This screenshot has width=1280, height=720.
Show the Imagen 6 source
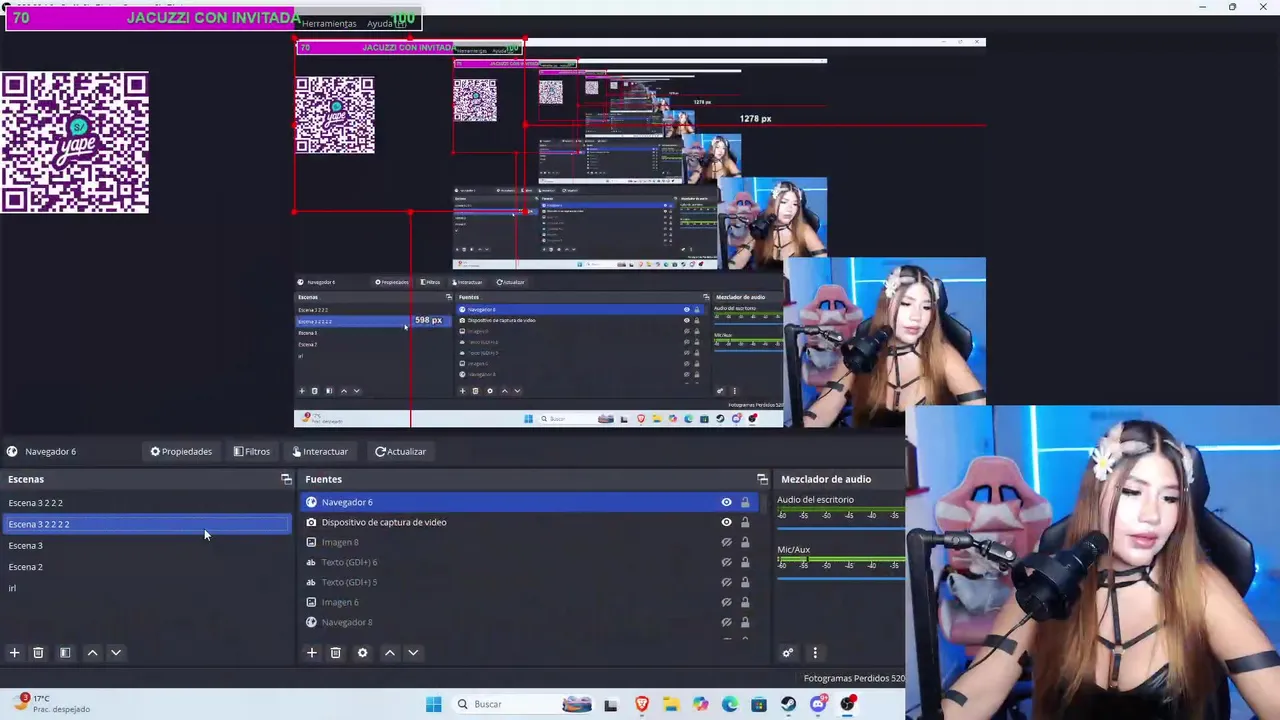(726, 602)
